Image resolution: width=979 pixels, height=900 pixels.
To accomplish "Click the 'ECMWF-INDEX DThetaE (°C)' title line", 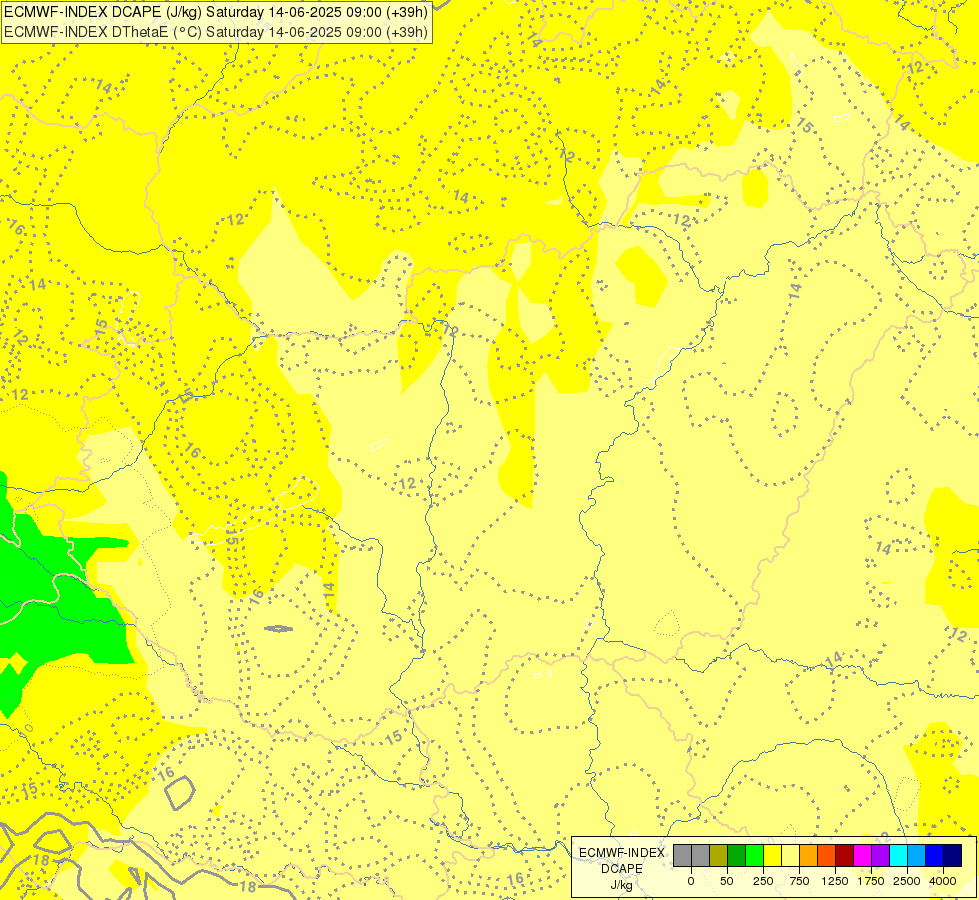I will pyautogui.click(x=216, y=32).
